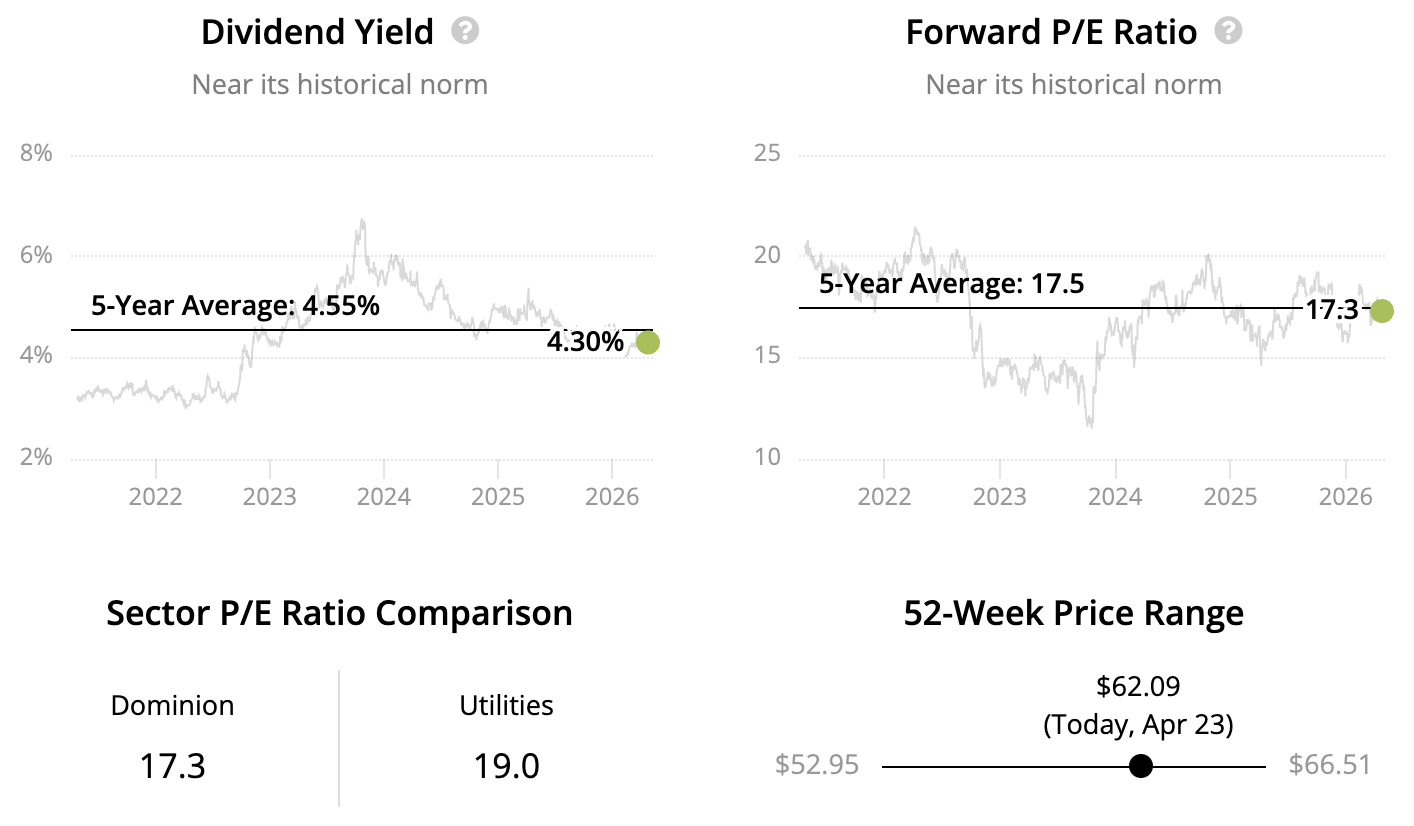Click the Dominion P/E value 17.3
The height and width of the screenshot is (826, 1414).
tap(172, 767)
